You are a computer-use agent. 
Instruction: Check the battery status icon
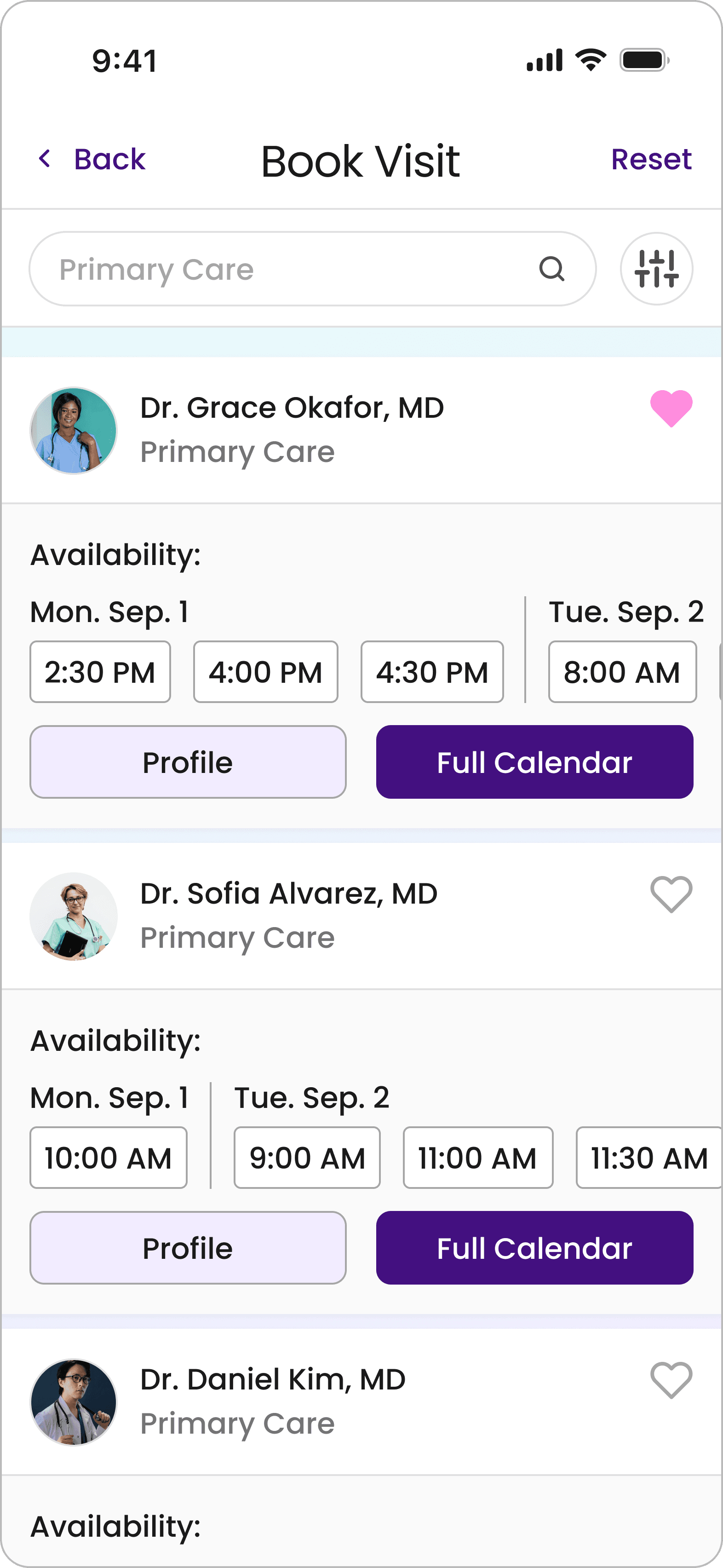pos(644,60)
